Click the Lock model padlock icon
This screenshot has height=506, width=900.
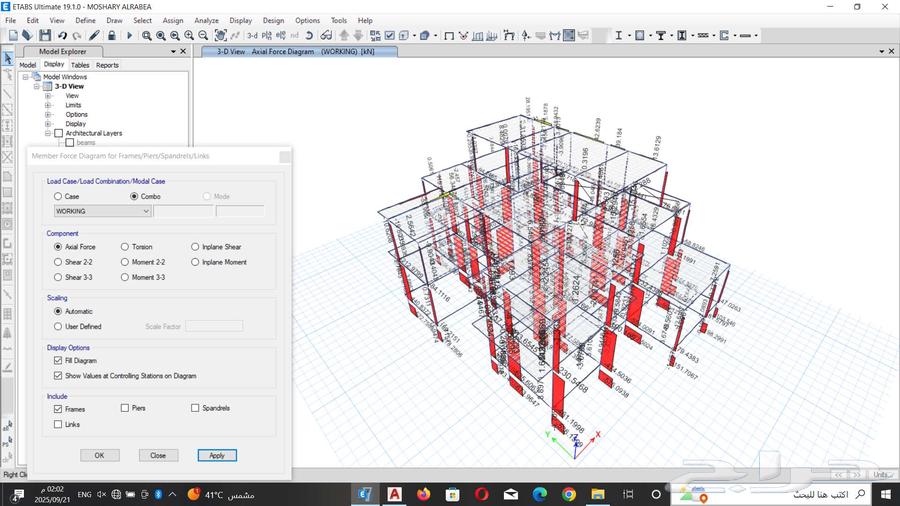click(x=111, y=35)
